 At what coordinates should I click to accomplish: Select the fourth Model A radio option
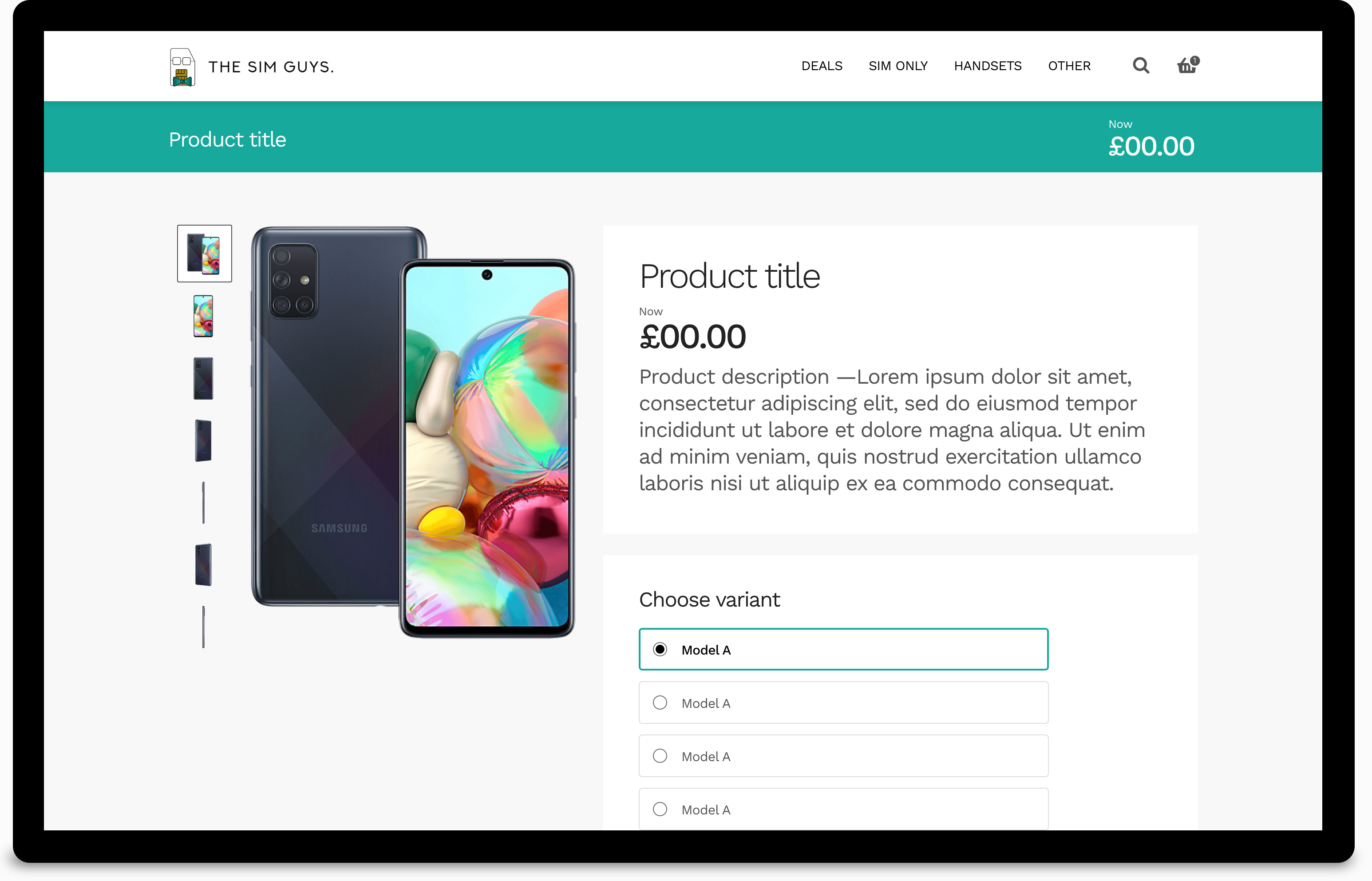click(843, 809)
